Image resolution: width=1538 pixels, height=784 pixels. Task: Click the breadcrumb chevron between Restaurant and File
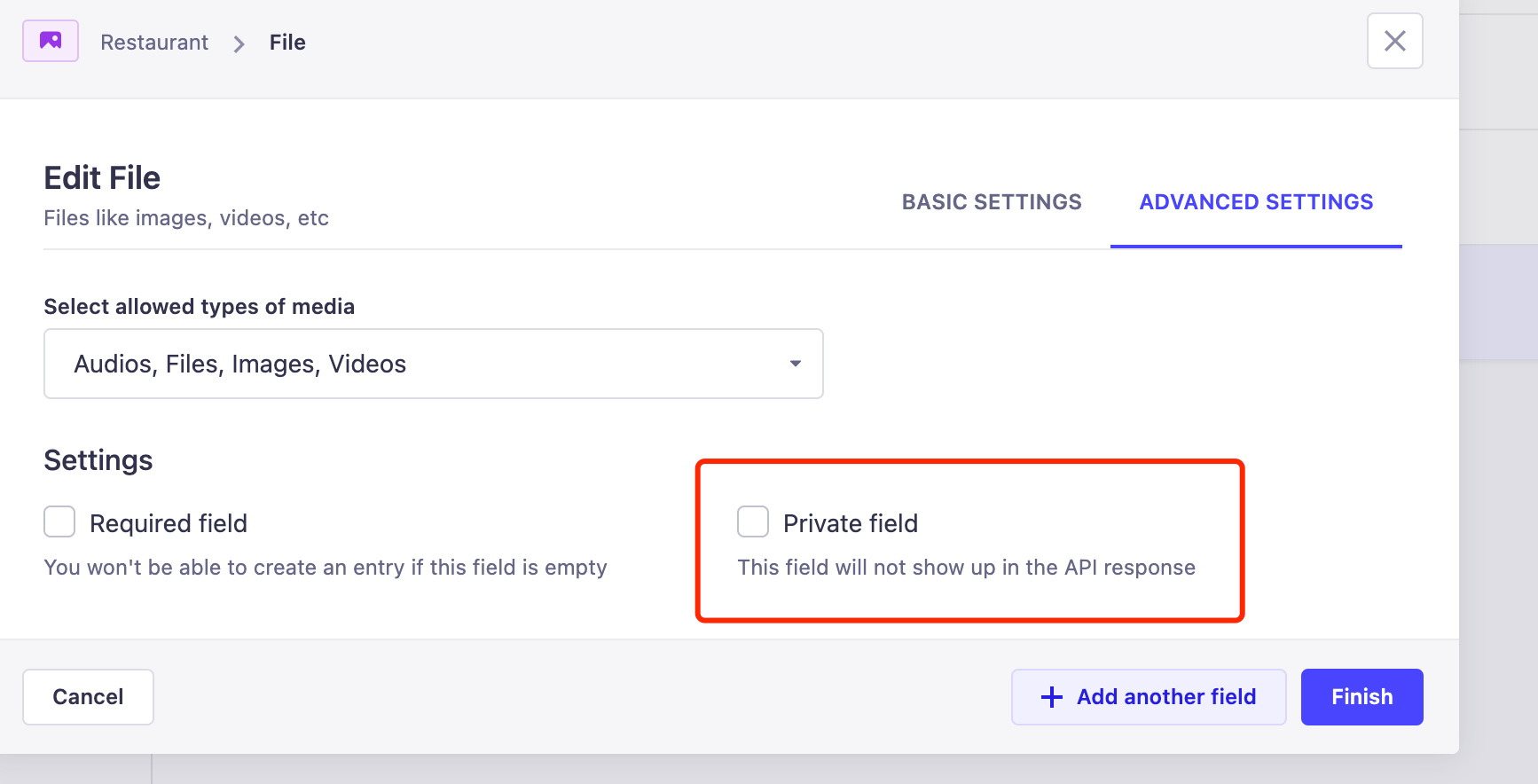click(238, 43)
